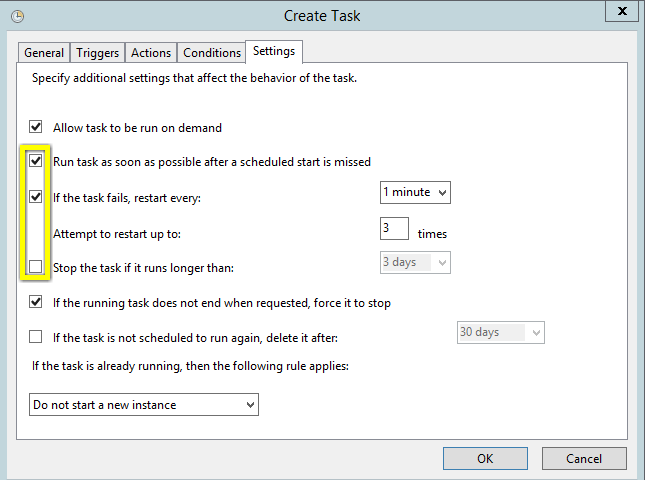Click the Settings tab
Image resolution: width=645 pixels, height=480 pixels.
click(x=274, y=51)
